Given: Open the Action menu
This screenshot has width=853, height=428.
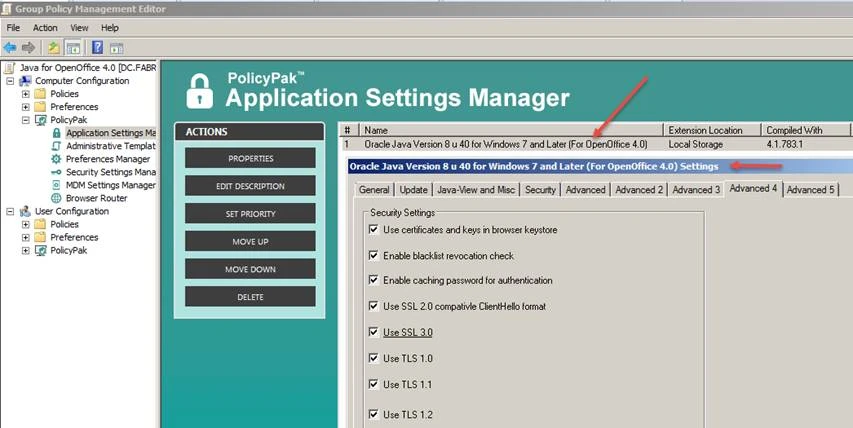Looking at the screenshot, I should (45, 28).
